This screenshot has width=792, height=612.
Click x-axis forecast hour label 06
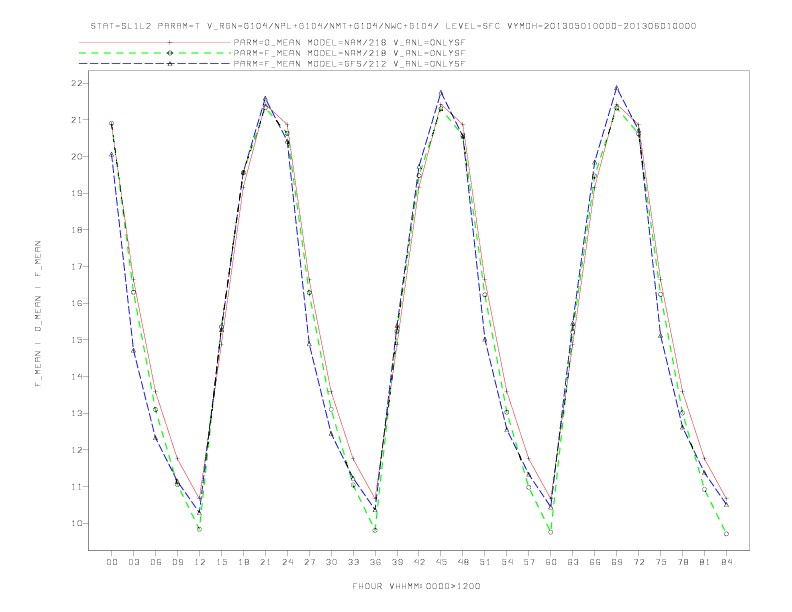pyautogui.click(x=156, y=562)
